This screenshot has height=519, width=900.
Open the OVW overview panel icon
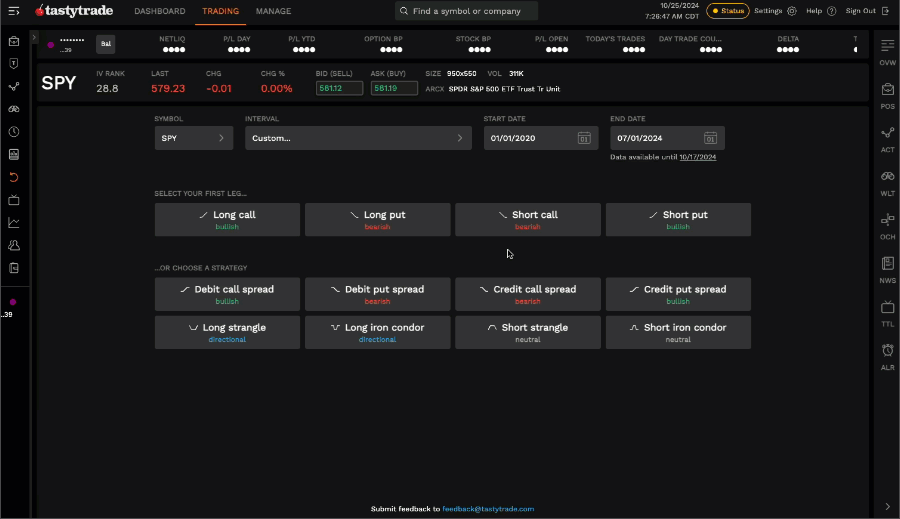pos(887,47)
